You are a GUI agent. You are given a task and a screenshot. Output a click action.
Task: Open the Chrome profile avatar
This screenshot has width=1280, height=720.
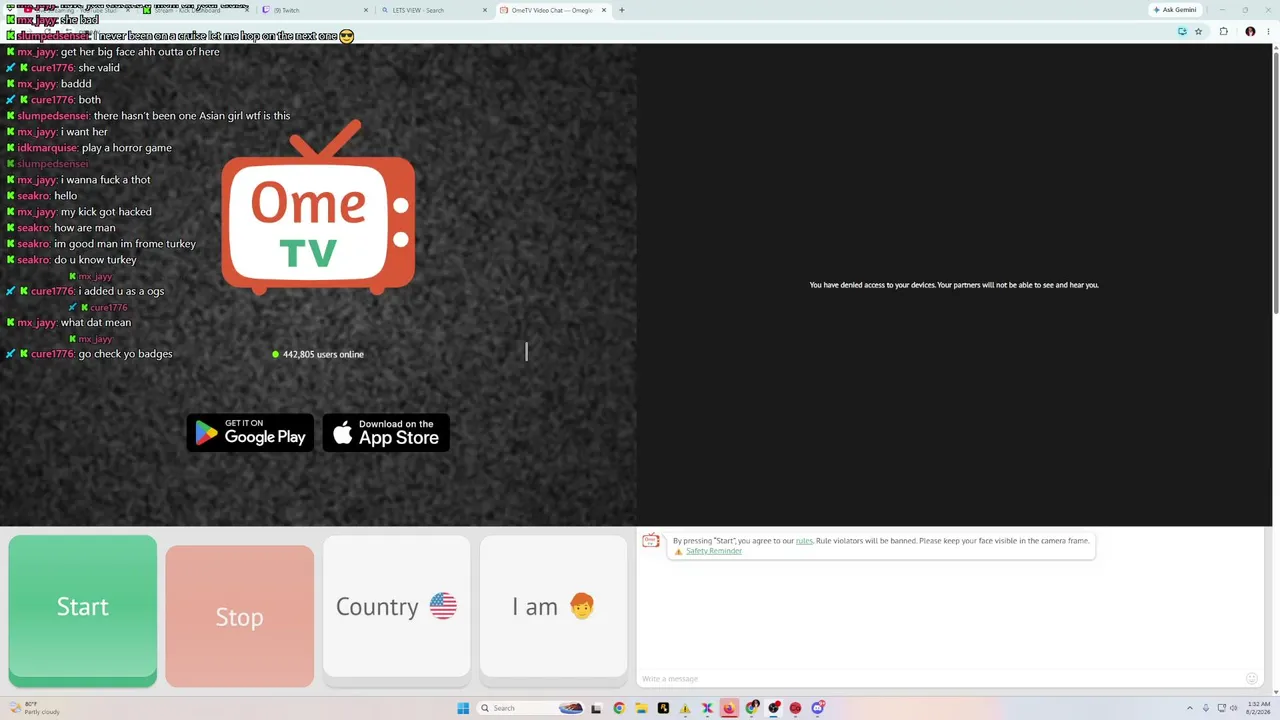(x=1250, y=31)
